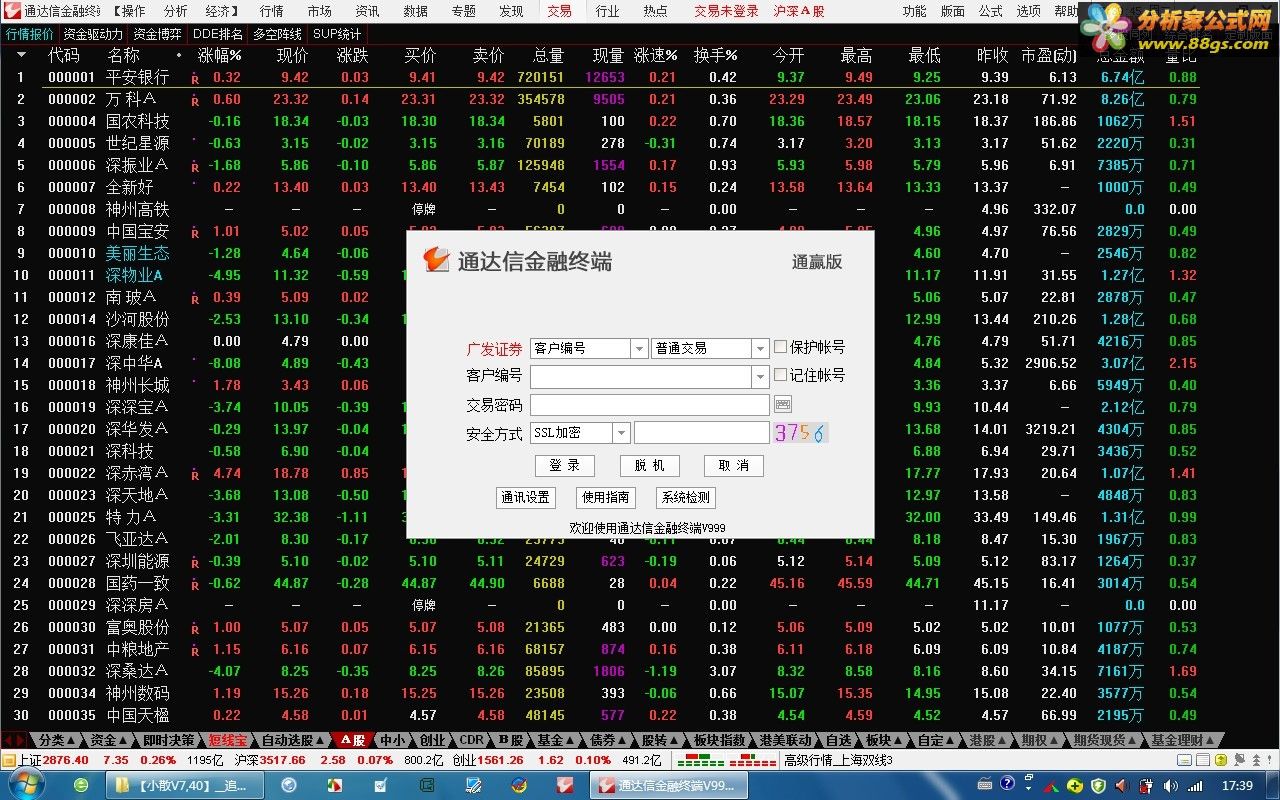Open 通讯设置 communication settings

[526, 497]
